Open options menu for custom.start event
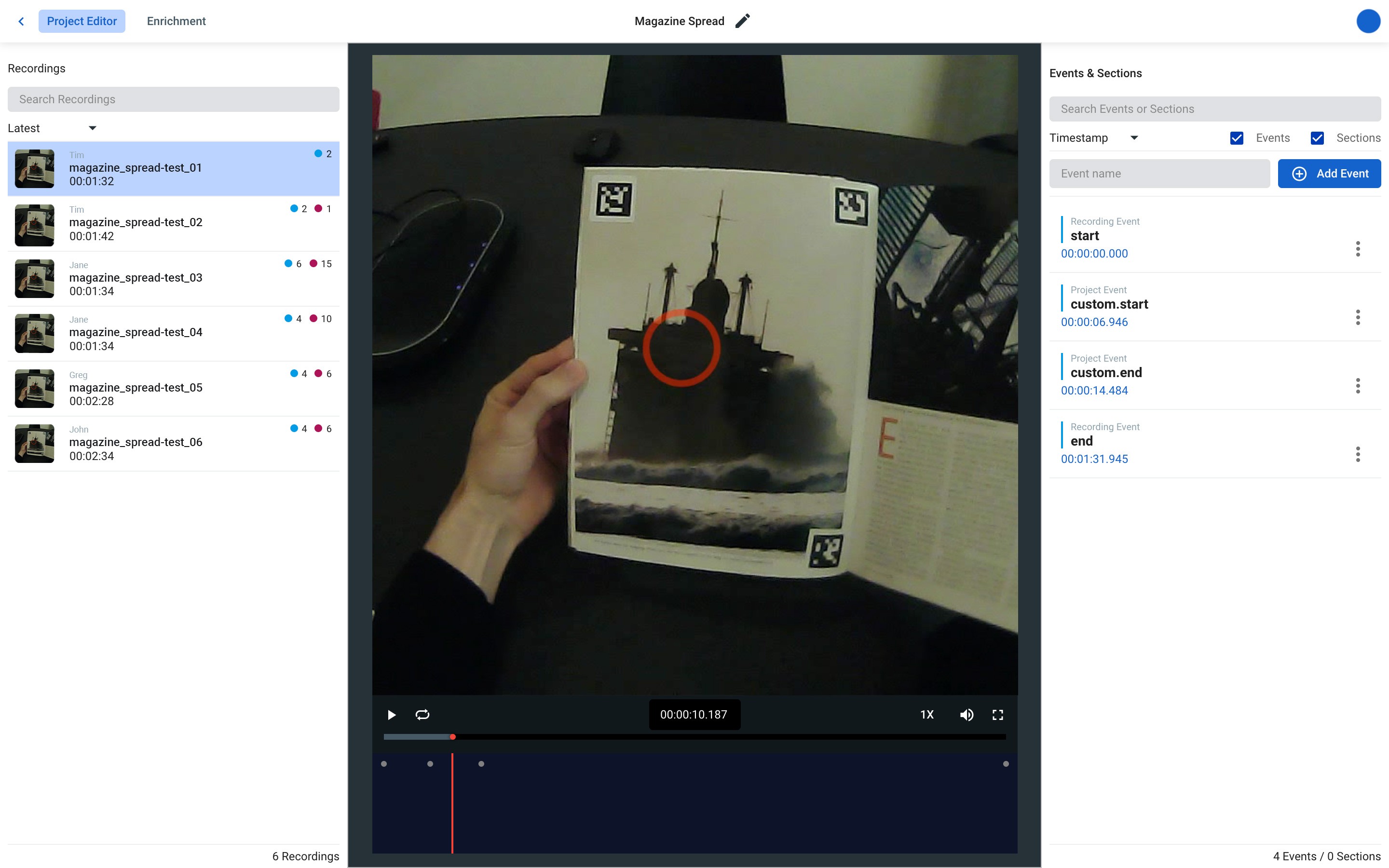1389x868 pixels. click(x=1358, y=317)
